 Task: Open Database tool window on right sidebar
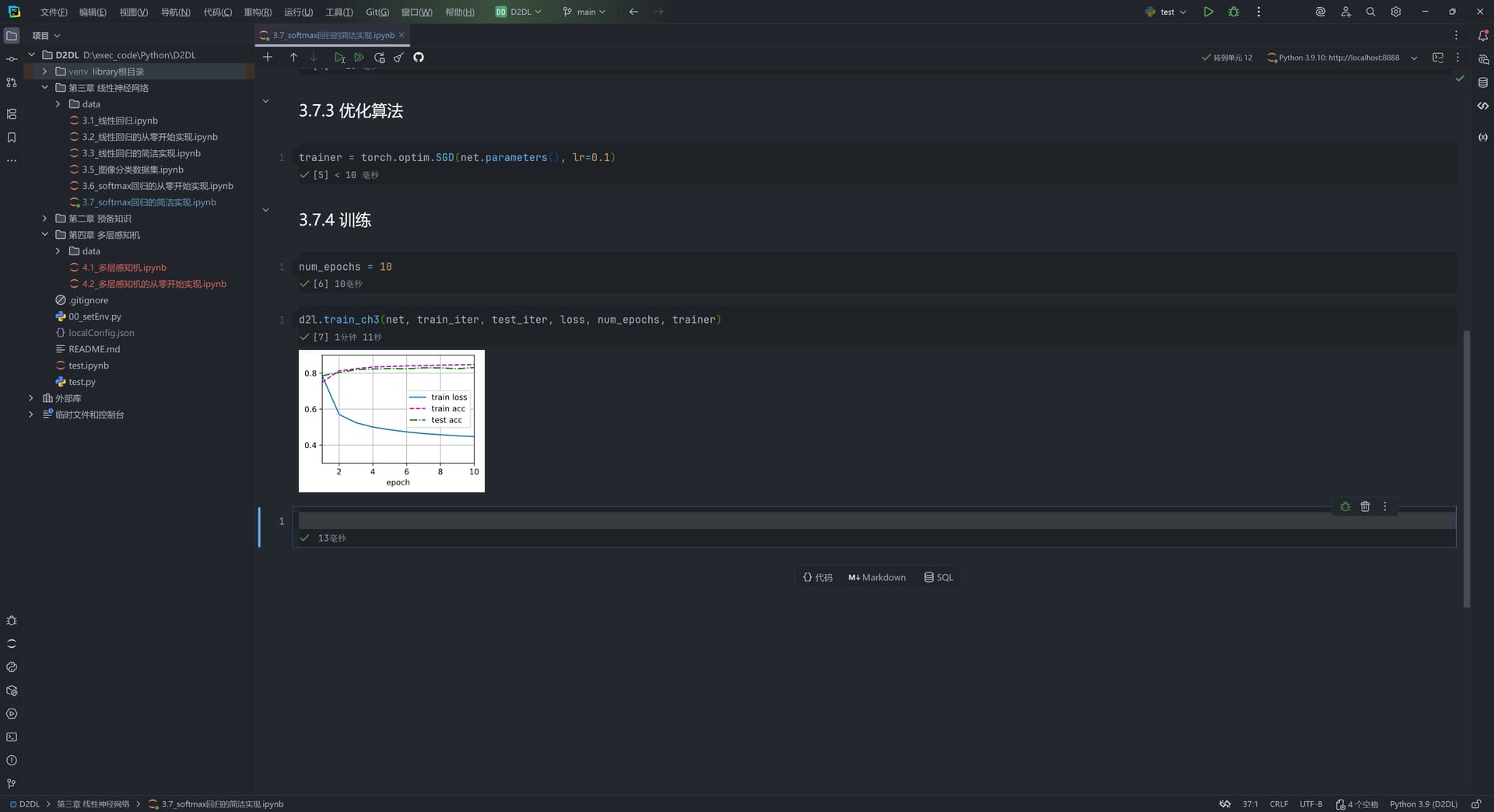tap(1483, 82)
